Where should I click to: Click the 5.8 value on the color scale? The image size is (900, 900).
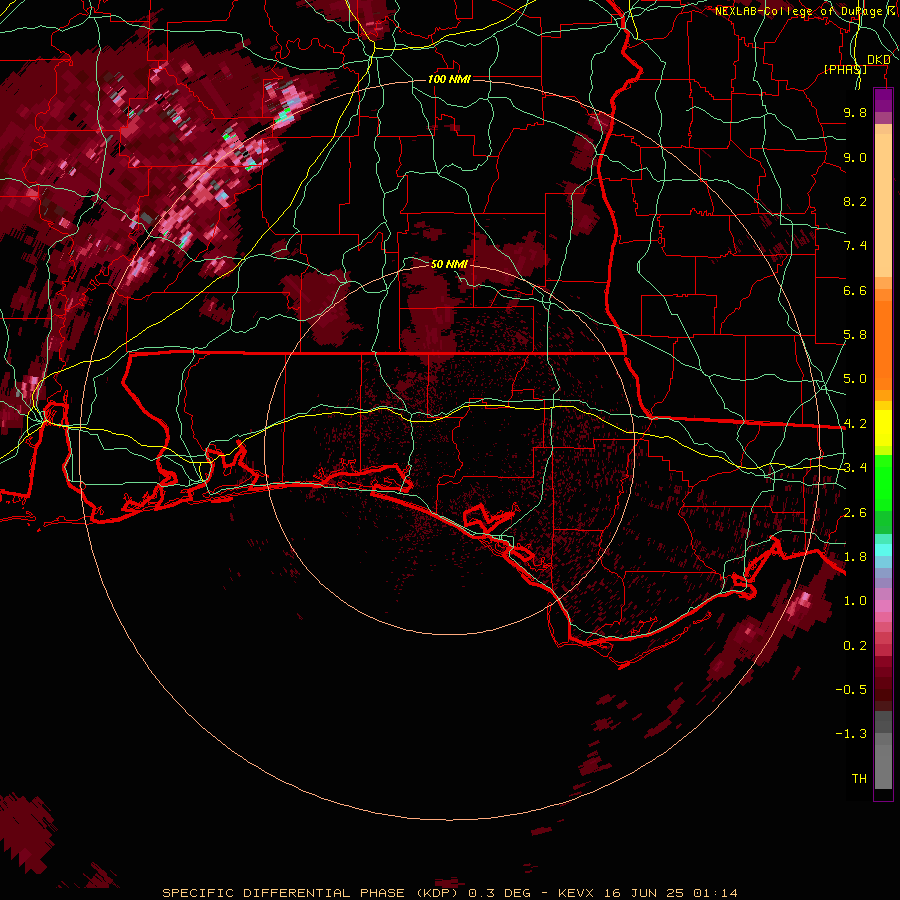(855, 335)
